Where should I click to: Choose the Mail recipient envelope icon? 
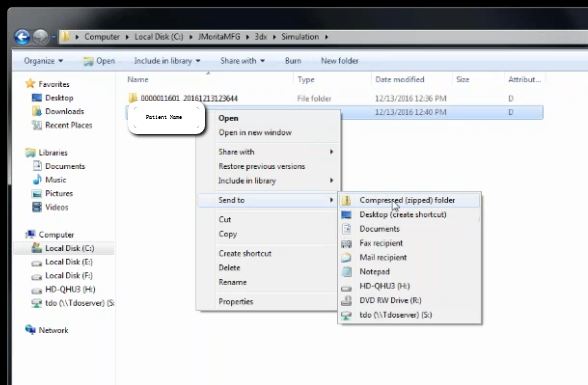[346, 258]
